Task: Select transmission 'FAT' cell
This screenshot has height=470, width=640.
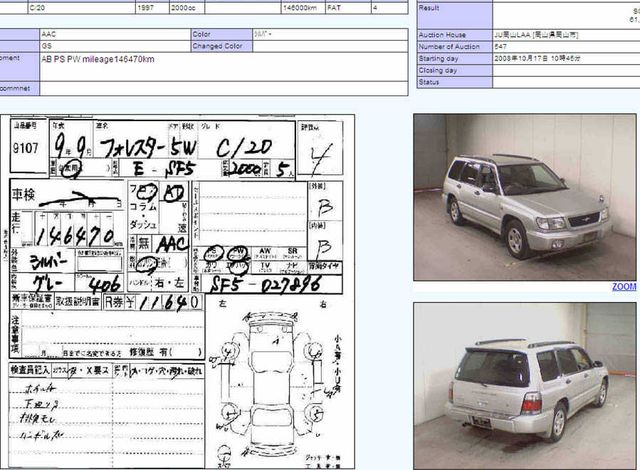Action: coord(348,8)
